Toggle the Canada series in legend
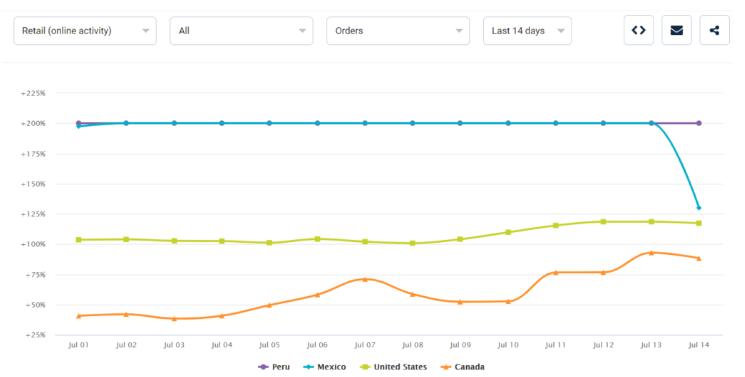Screen dimensions: 745x377 pyautogui.click(x=463, y=367)
